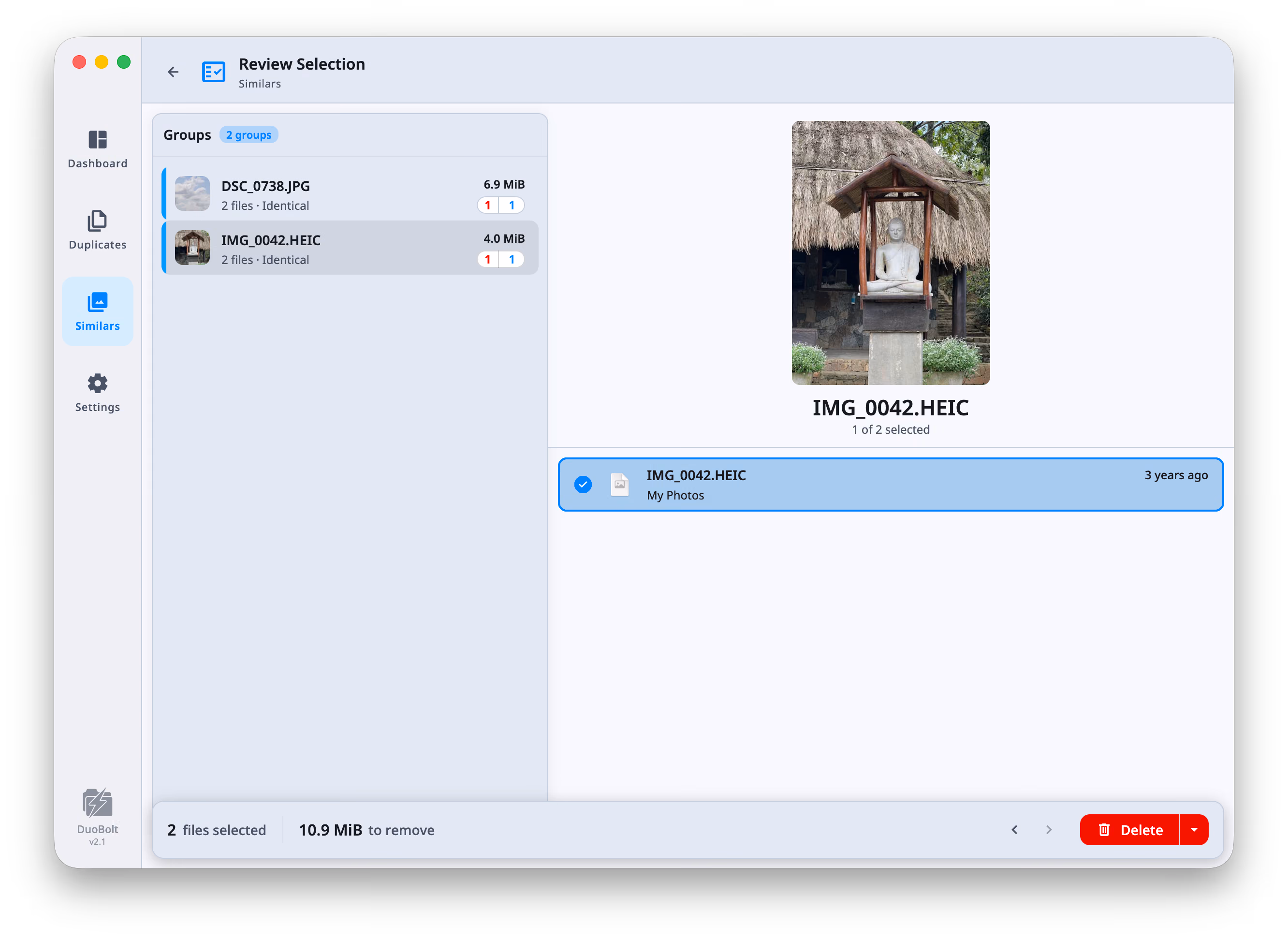This screenshot has width=1288, height=940.
Task: Click the large IMG_0042.HEIC preview title
Action: click(891, 408)
